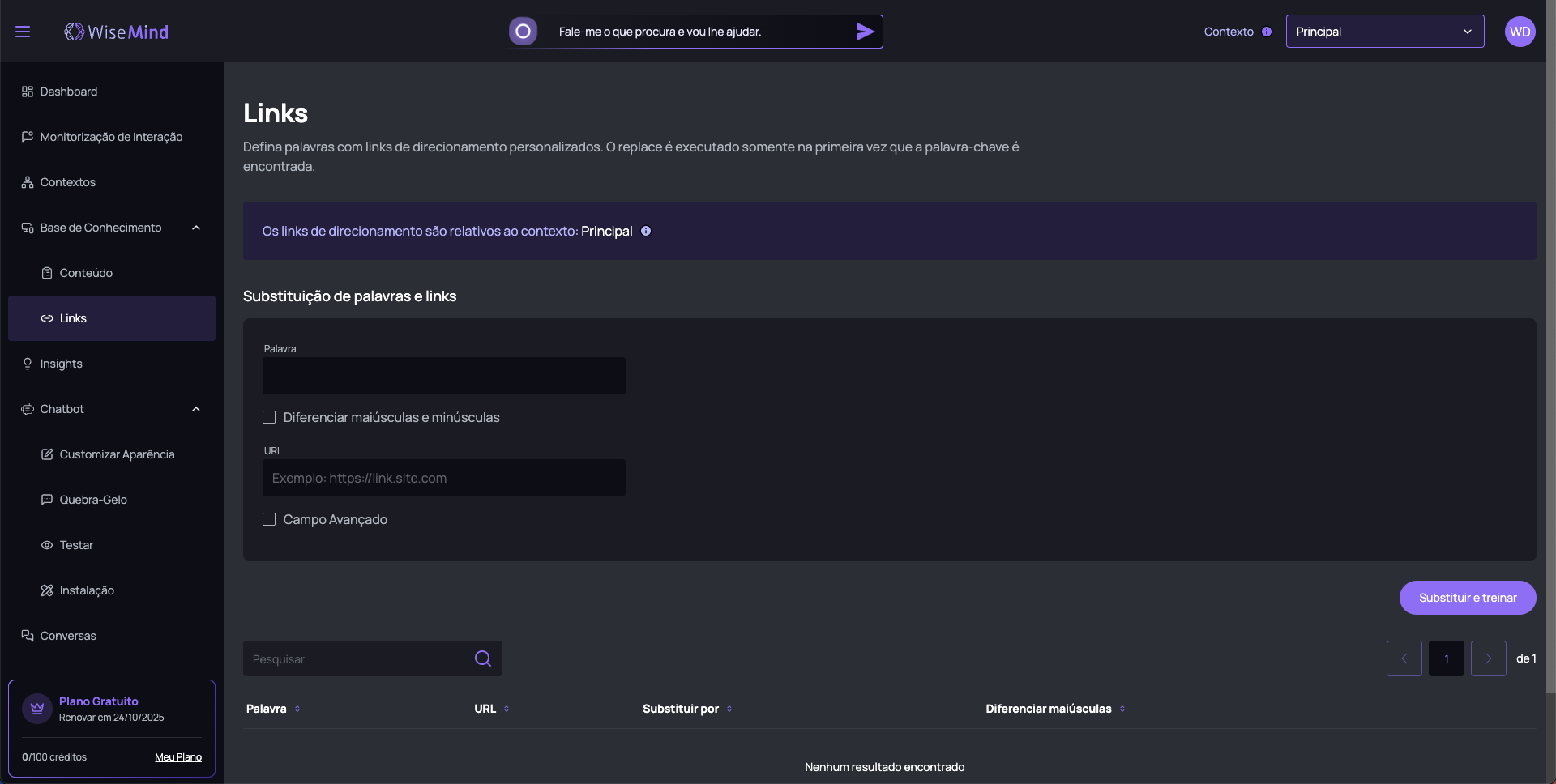
Task: Open Dashboard from the sidebar
Action: (x=69, y=92)
